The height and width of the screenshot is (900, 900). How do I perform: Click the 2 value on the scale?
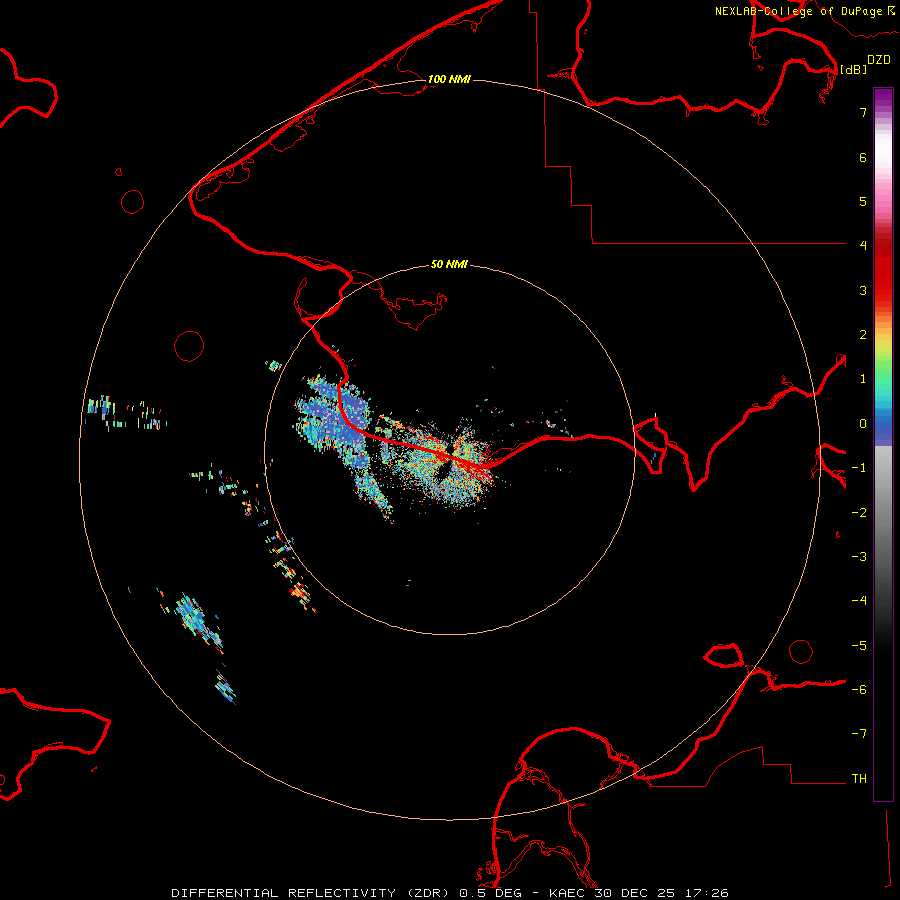(863, 335)
